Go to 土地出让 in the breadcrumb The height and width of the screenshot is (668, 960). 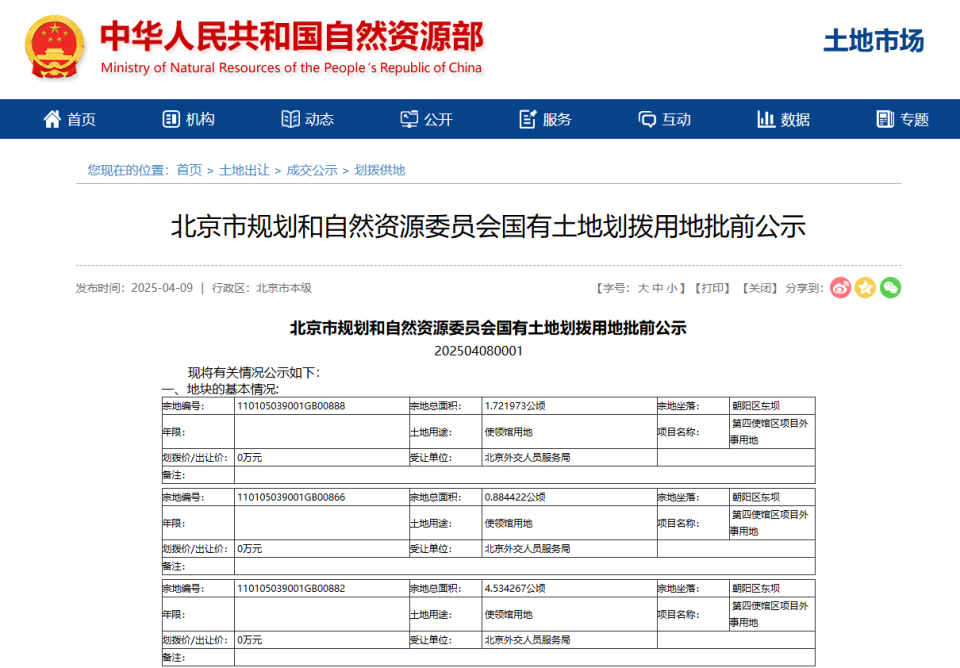point(244,170)
